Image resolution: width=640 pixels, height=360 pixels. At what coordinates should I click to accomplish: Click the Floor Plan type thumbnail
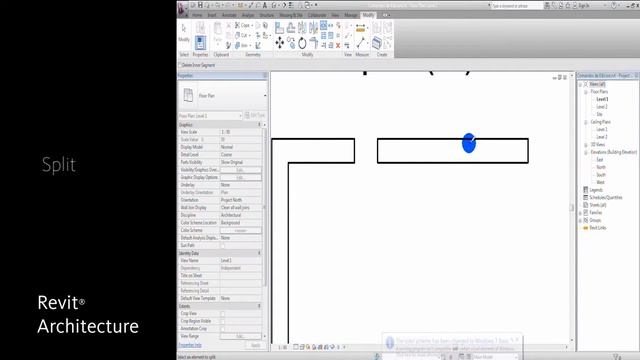pyautogui.click(x=188, y=96)
